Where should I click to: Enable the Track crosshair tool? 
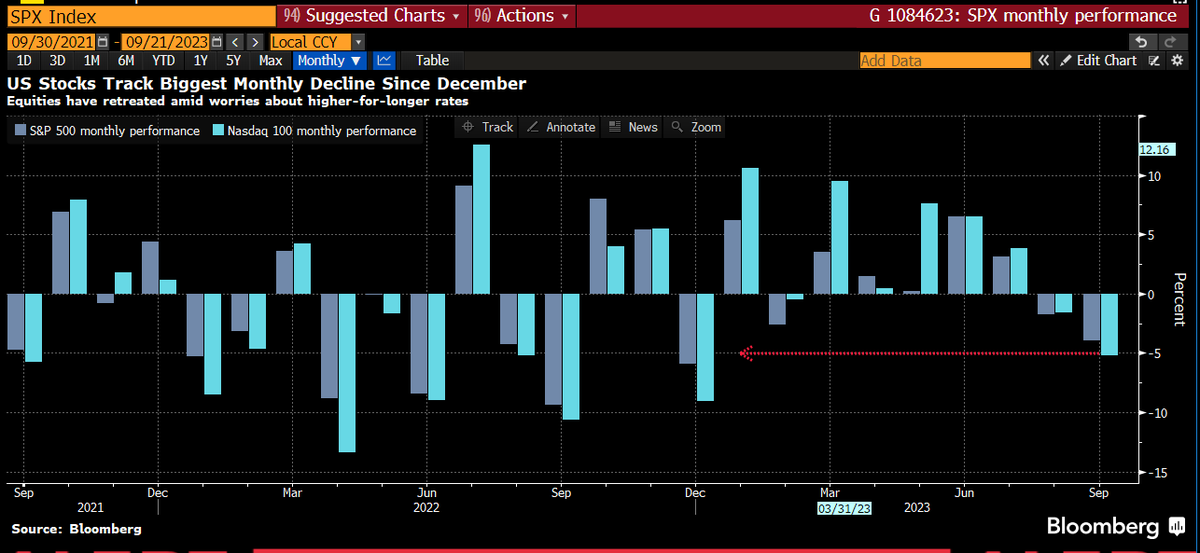point(487,127)
